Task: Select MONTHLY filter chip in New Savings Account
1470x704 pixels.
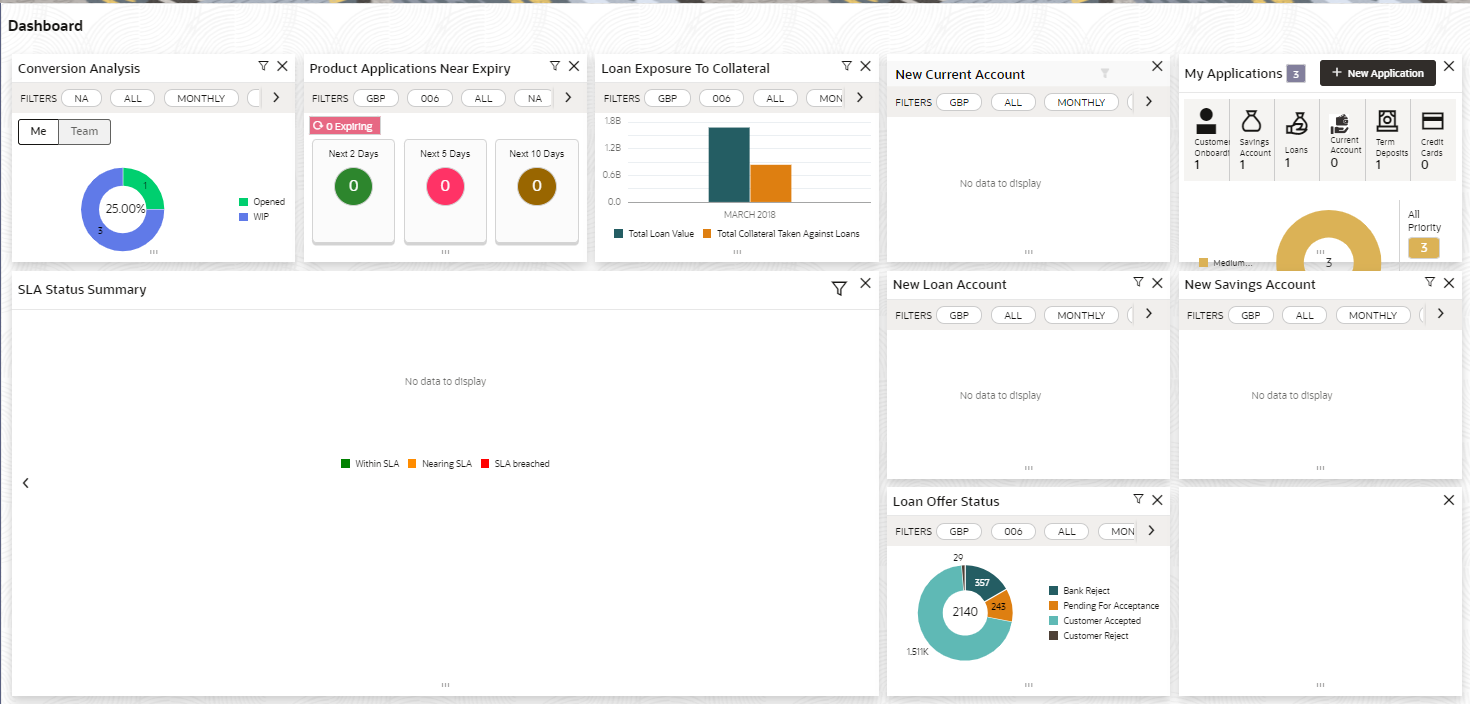Action: (x=1372, y=315)
